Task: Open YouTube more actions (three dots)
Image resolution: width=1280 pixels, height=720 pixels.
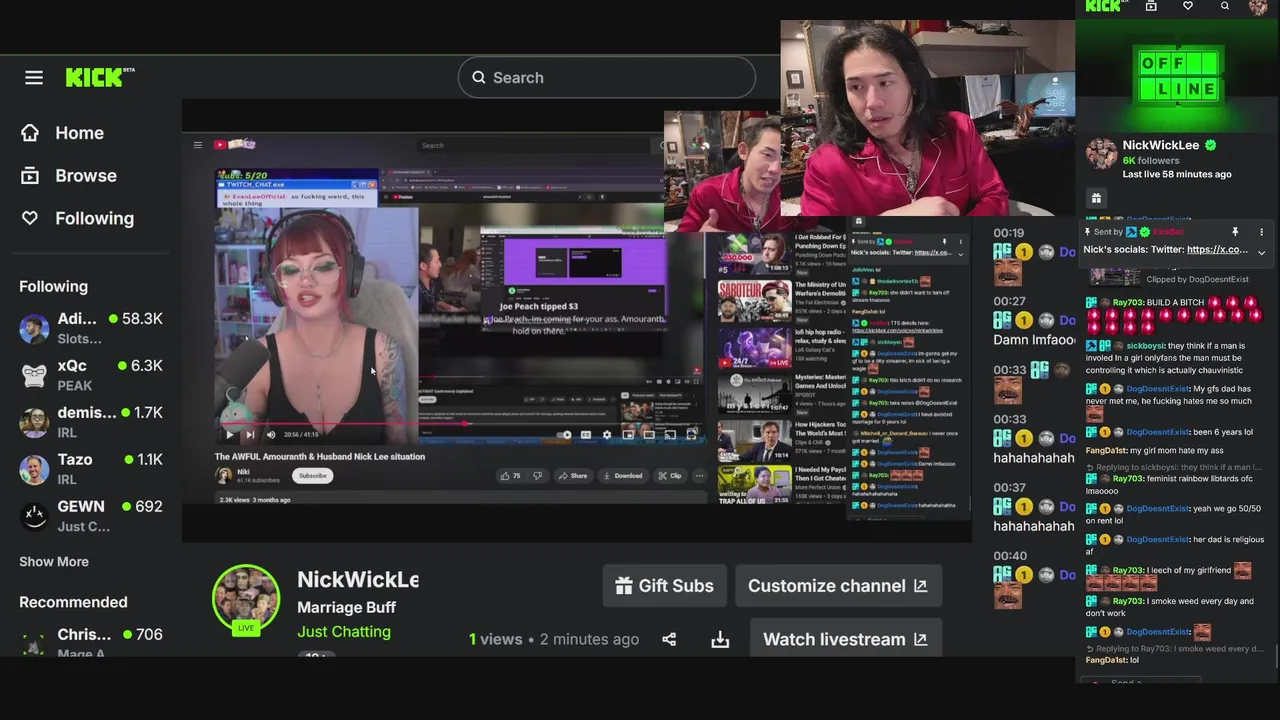Action: click(x=699, y=476)
